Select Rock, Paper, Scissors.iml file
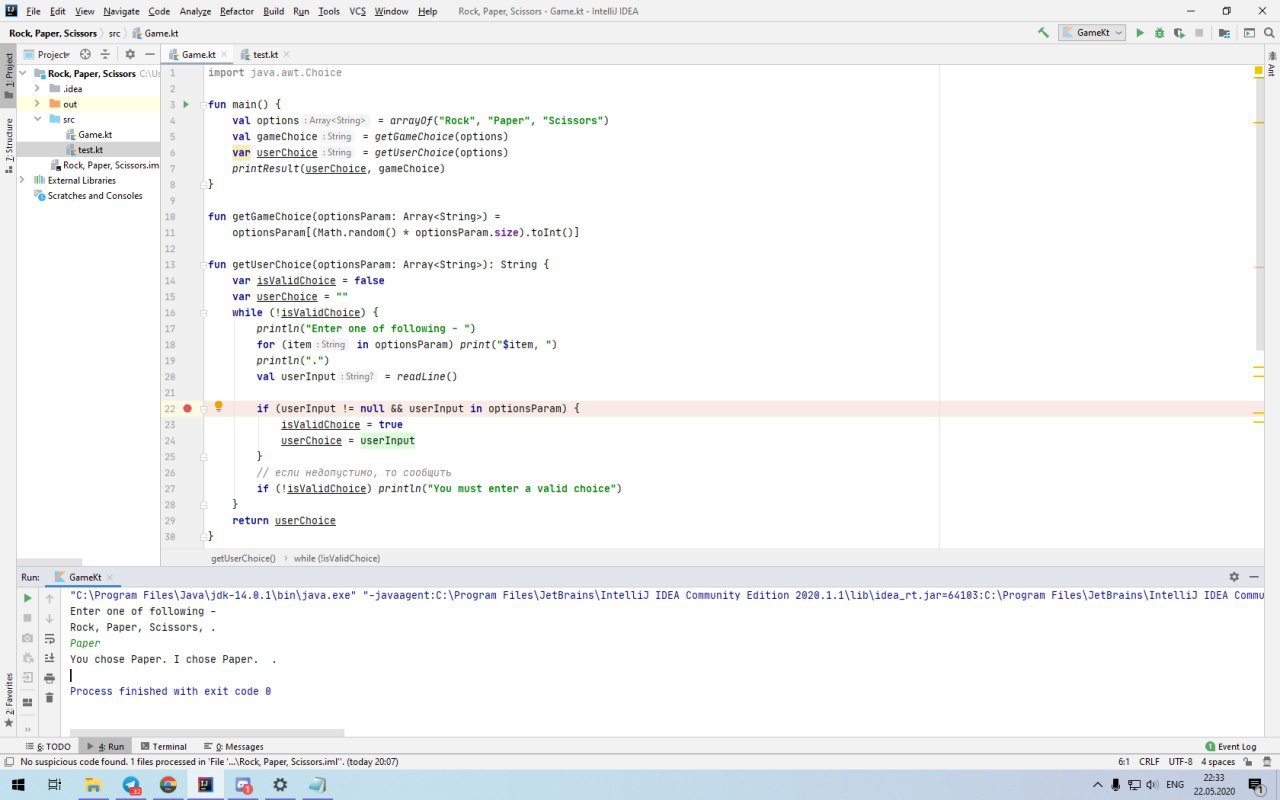 coord(104,165)
